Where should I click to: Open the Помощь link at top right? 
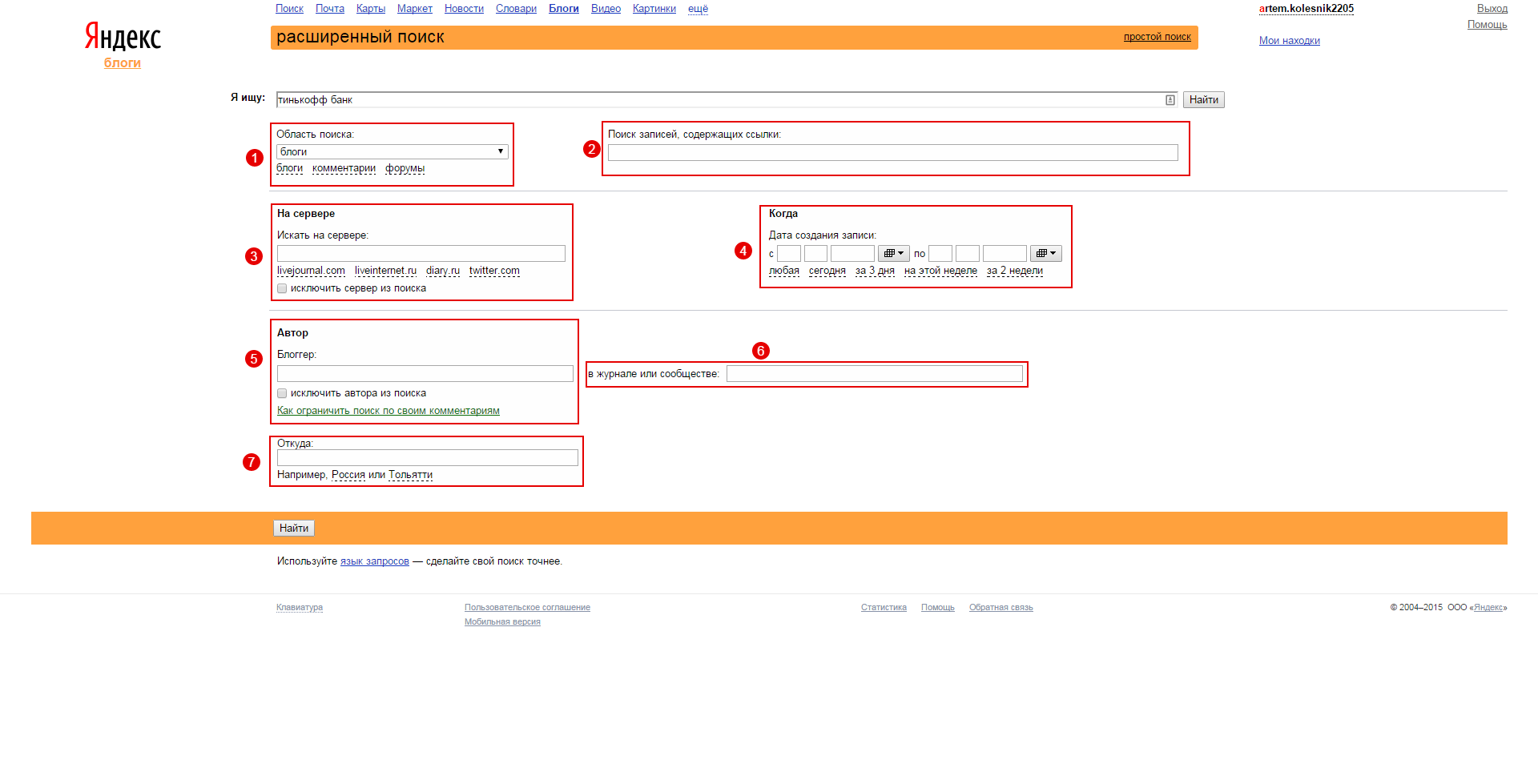point(1487,25)
